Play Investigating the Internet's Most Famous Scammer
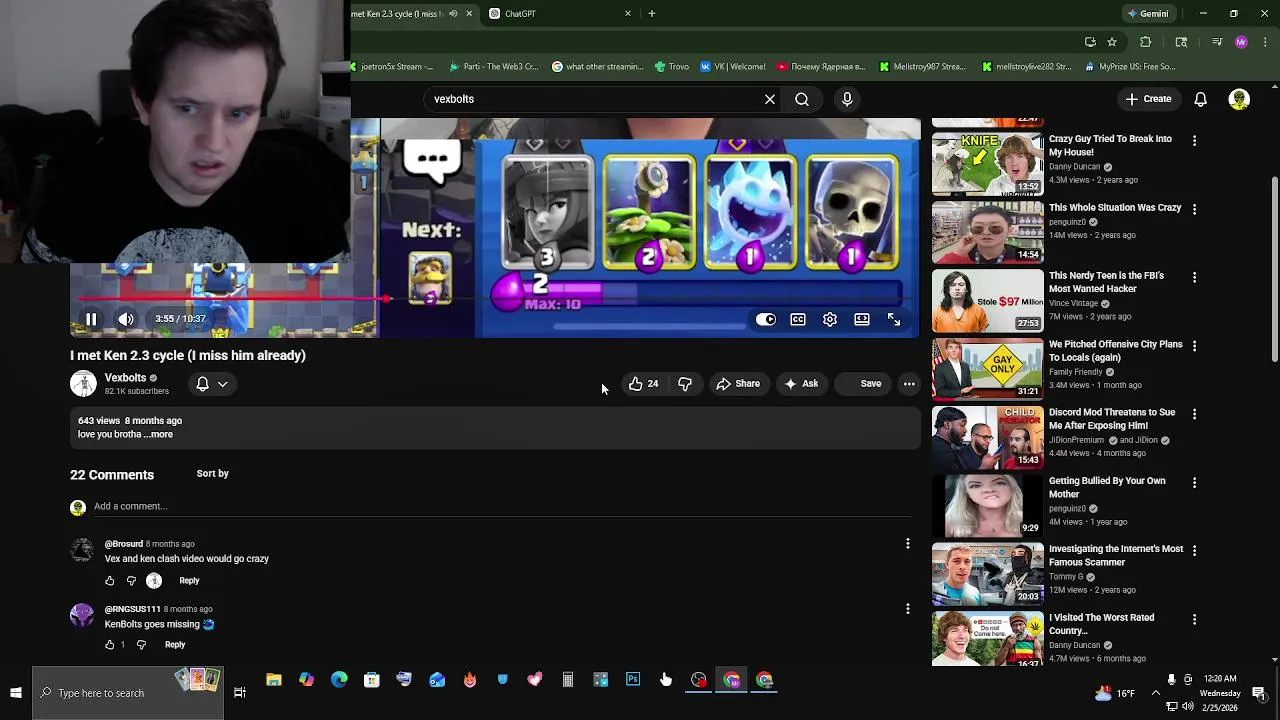Screen dimensions: 1280x720 pos(987,575)
